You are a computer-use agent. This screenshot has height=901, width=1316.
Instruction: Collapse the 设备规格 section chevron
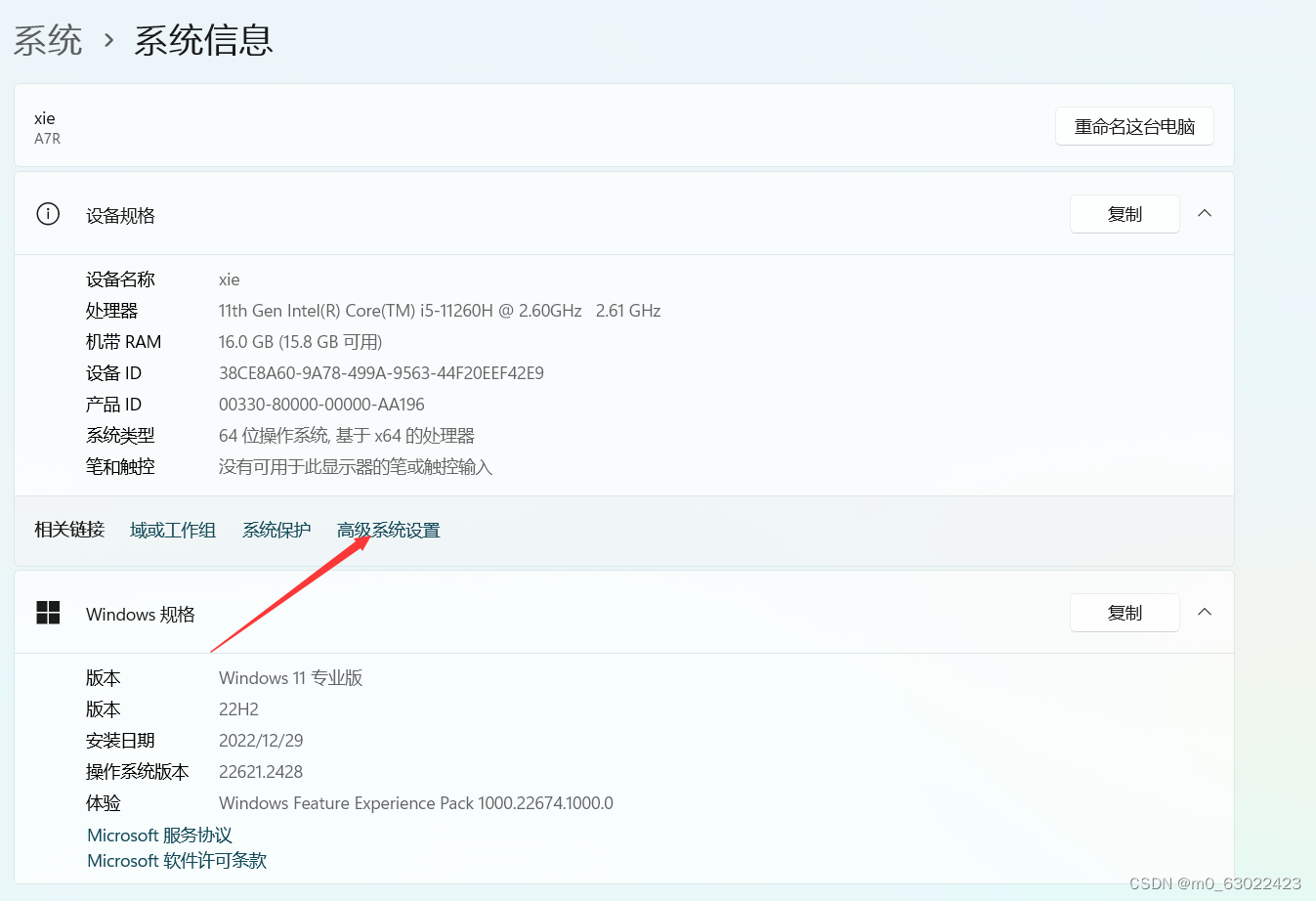coord(1205,214)
